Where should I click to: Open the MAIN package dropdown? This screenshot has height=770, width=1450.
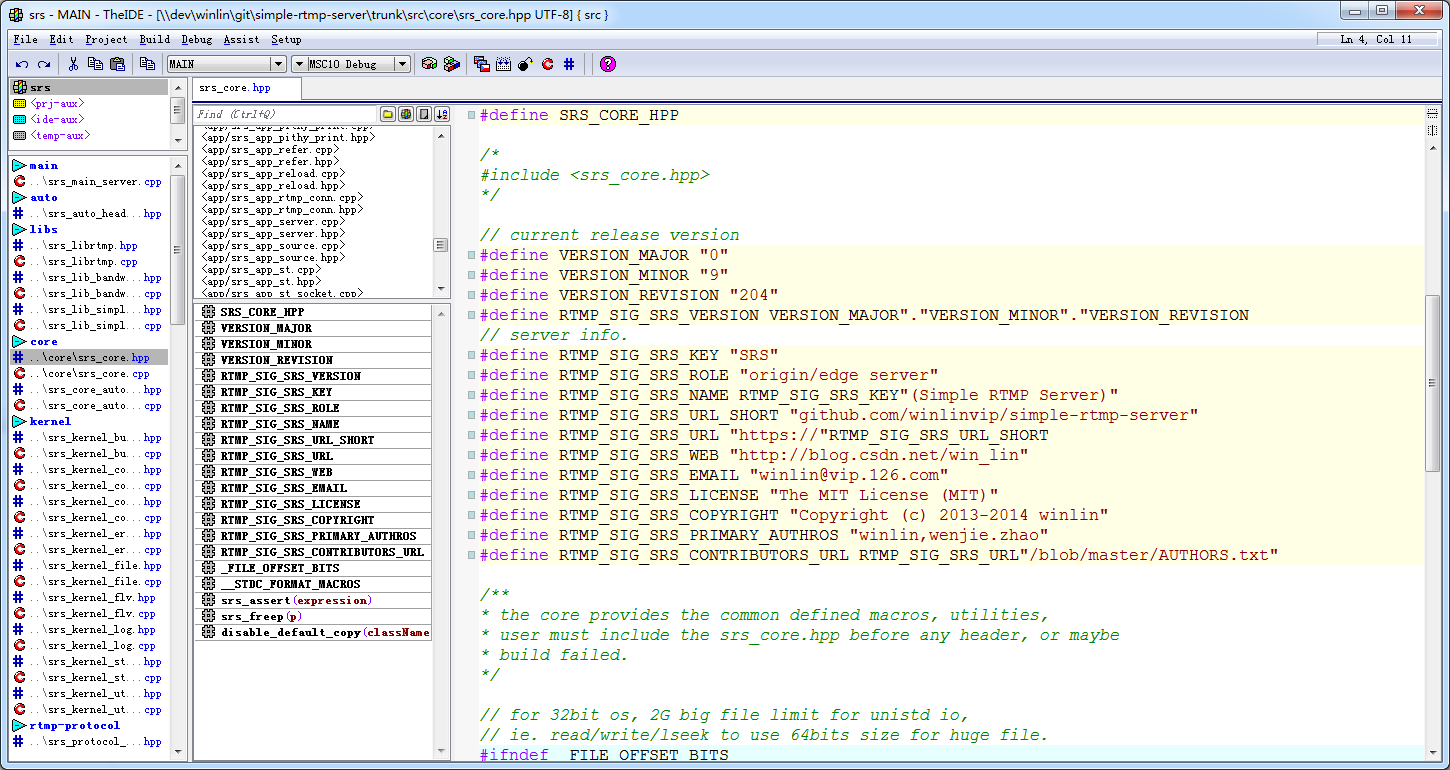click(x=278, y=64)
